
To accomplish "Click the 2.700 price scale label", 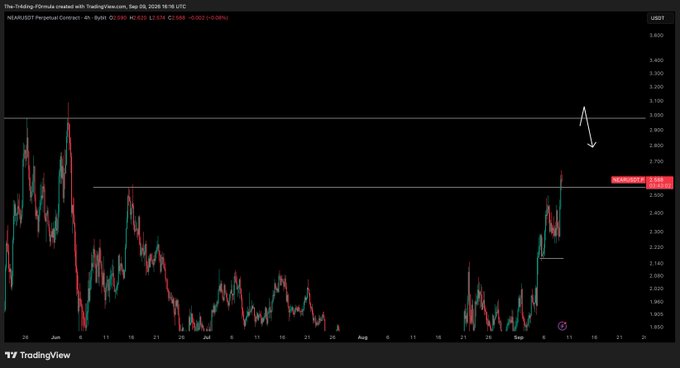I will 656,161.
